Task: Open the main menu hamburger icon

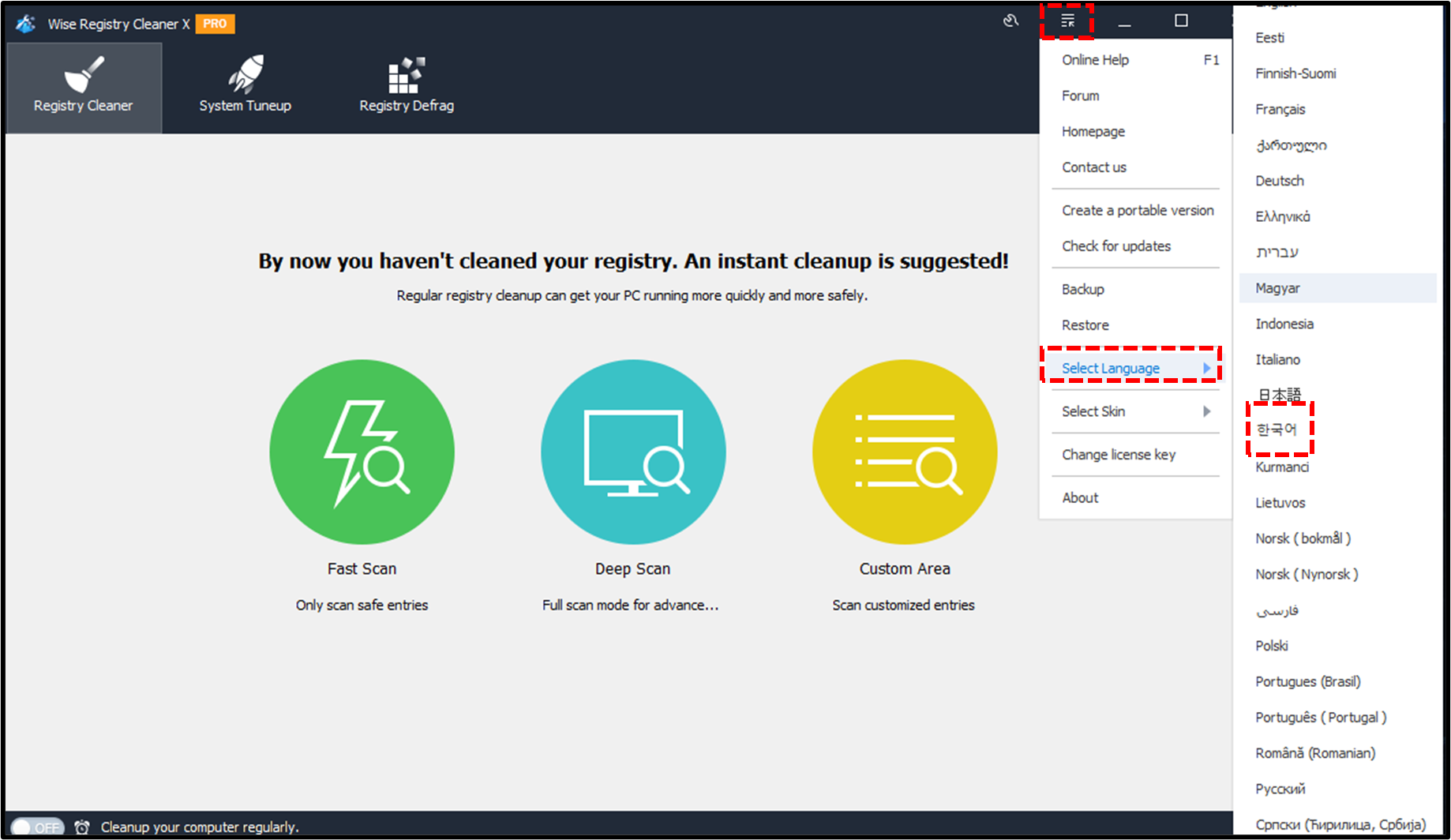Action: tap(1067, 21)
